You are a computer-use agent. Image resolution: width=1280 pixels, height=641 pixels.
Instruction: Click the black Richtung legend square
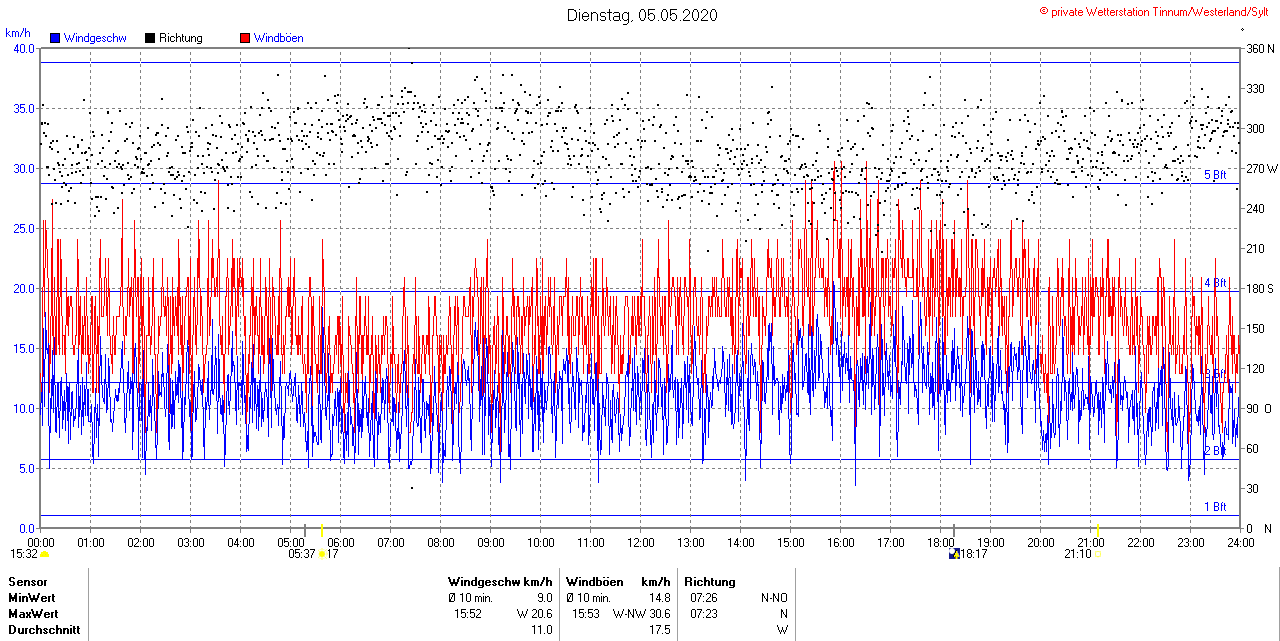[x=150, y=38]
